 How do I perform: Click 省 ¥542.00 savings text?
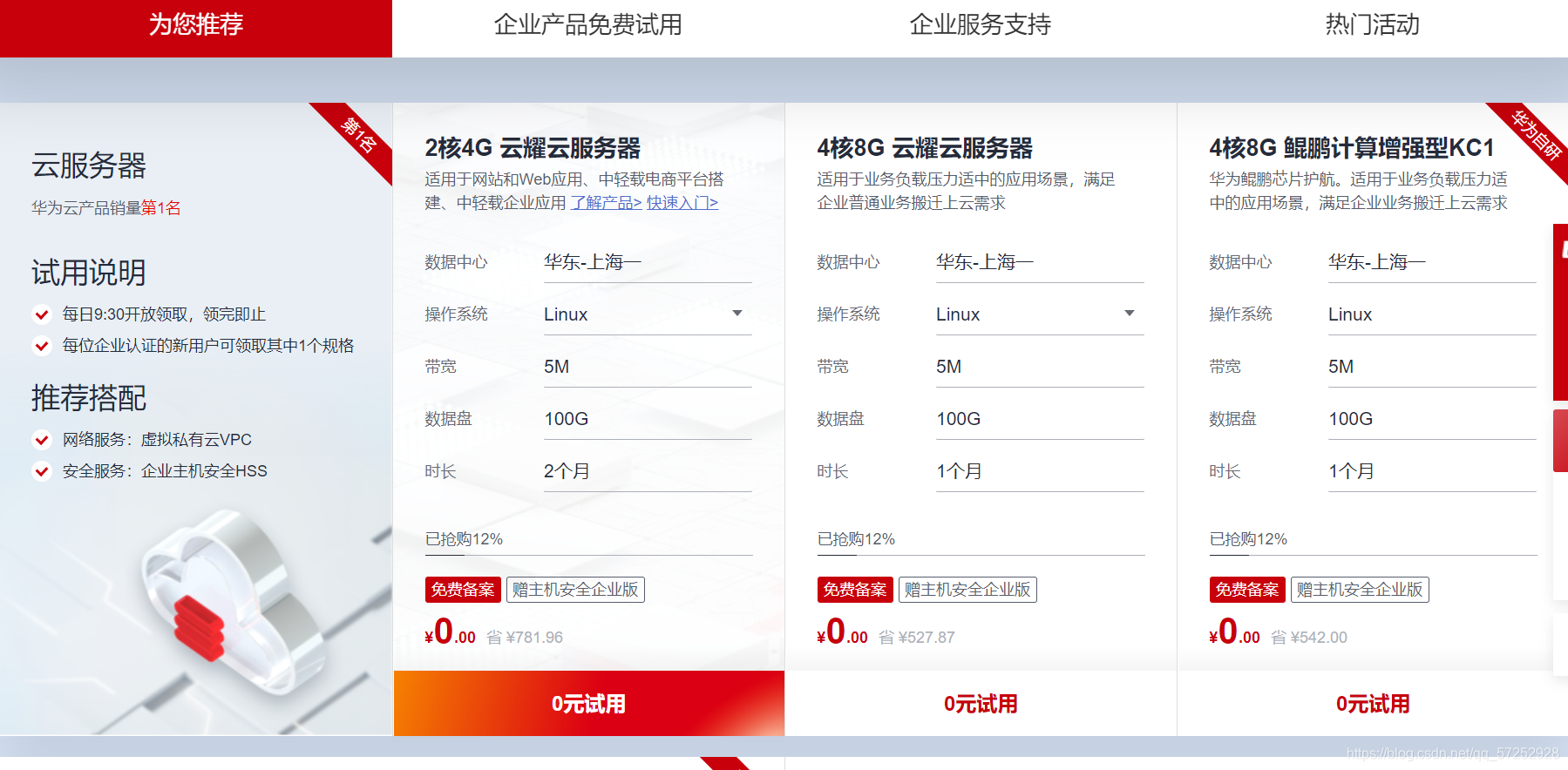coord(1309,638)
